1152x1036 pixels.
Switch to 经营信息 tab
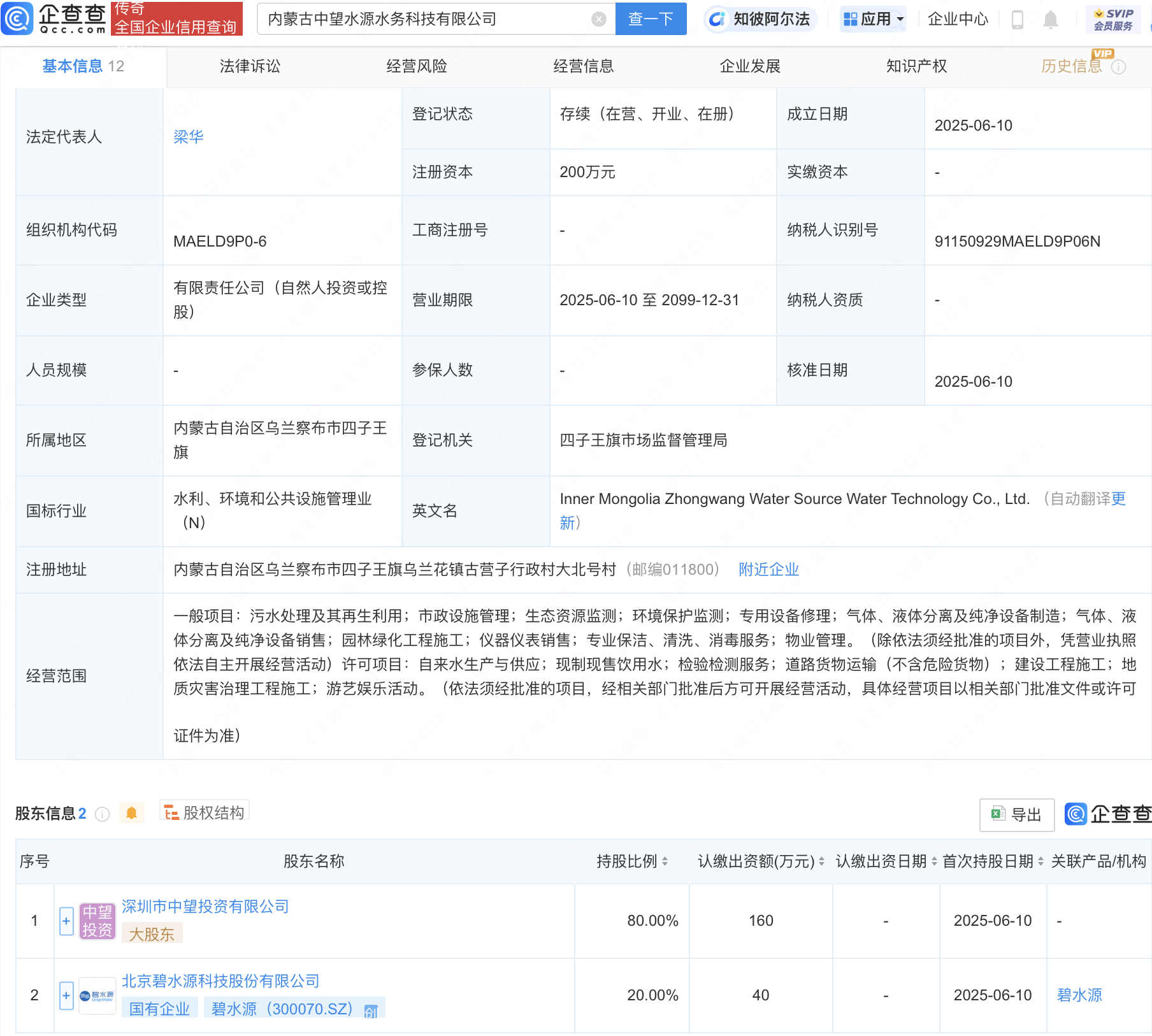[583, 66]
